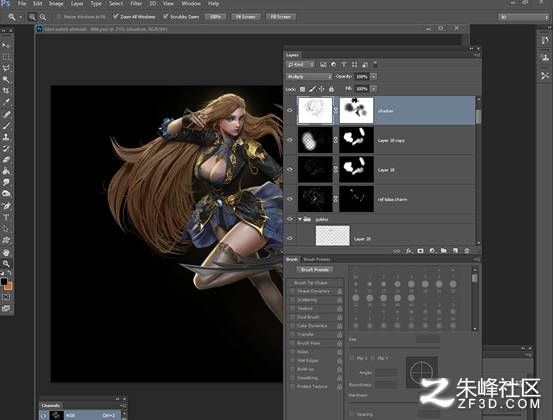Enable Texture checkbox in Brush panel
The height and width of the screenshot is (420, 553).
292,309
